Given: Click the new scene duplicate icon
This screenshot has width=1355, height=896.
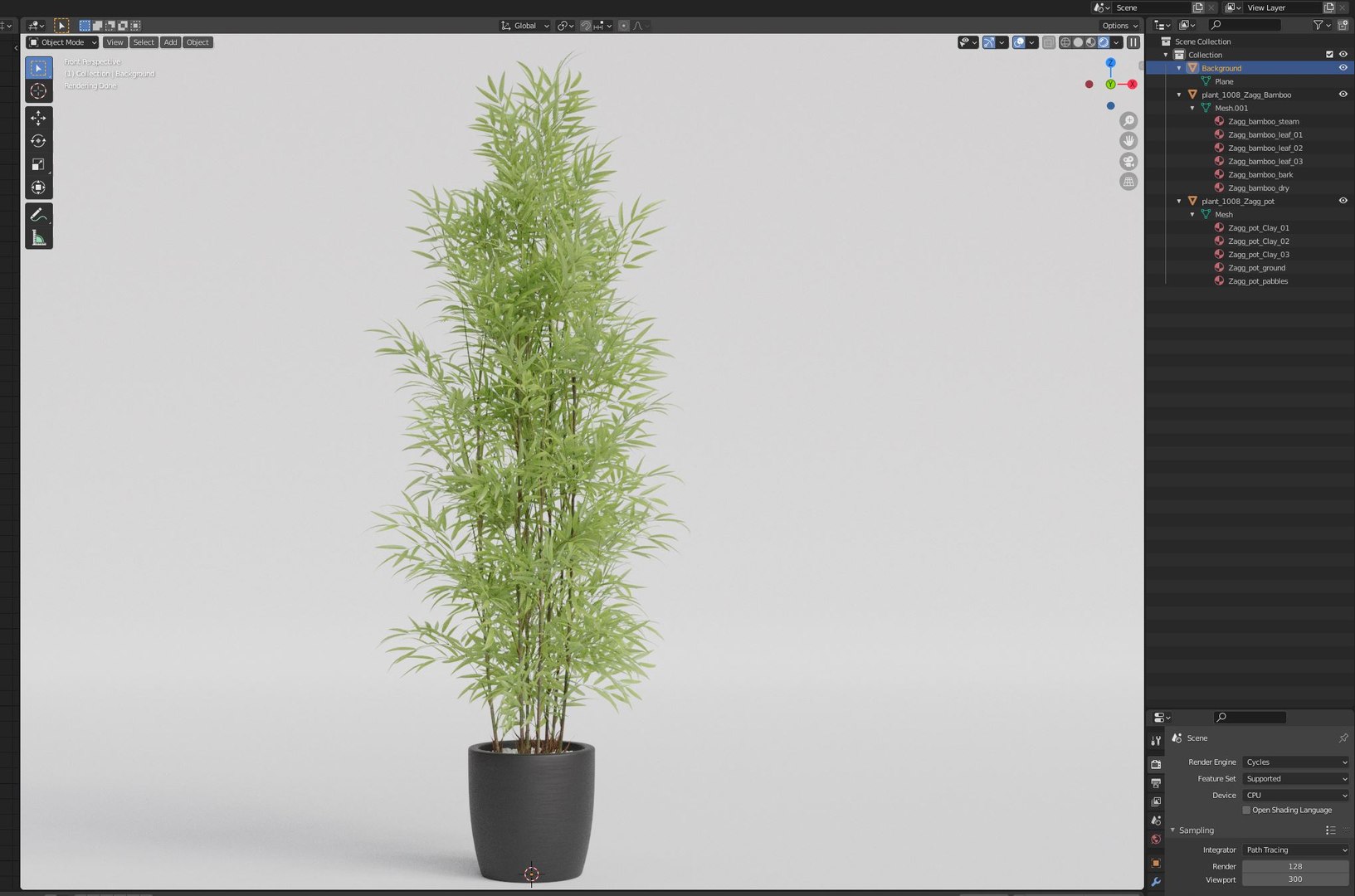Looking at the screenshot, I should pos(1198,7).
